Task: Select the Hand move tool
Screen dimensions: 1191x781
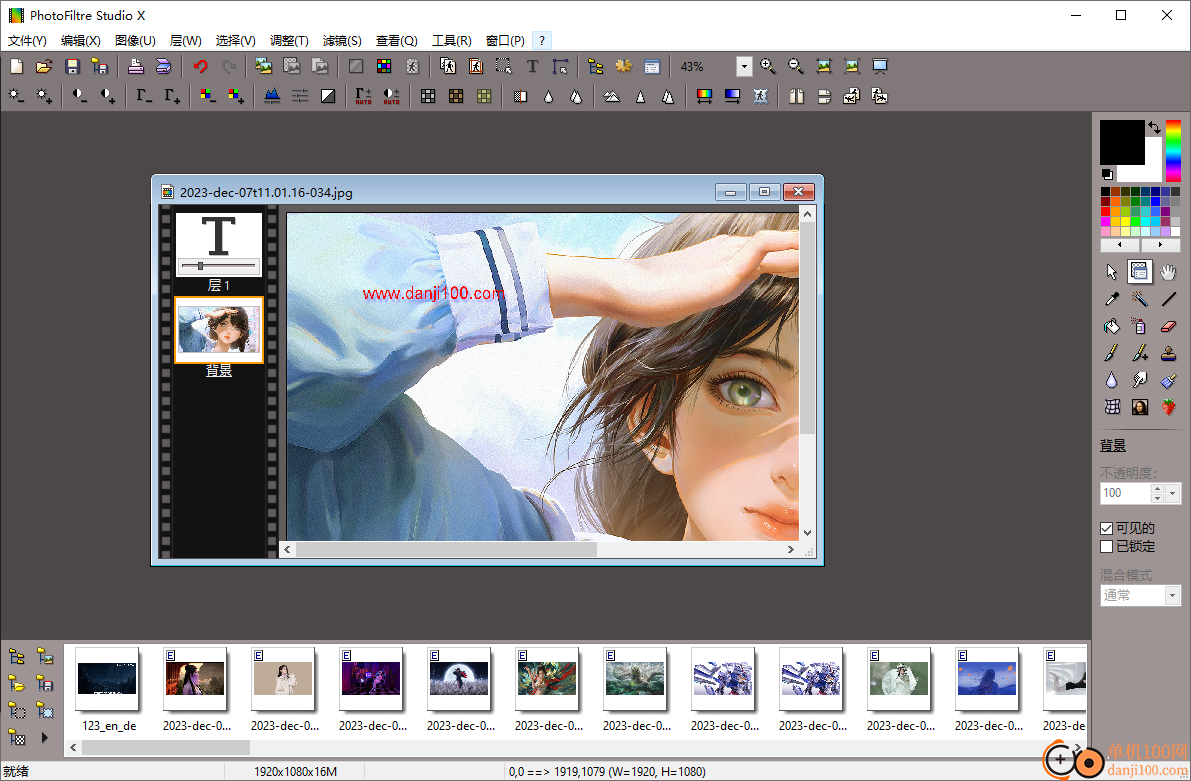Action: [1168, 272]
